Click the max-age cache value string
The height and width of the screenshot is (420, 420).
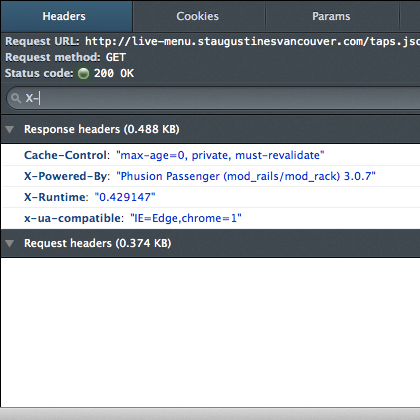(x=220, y=155)
